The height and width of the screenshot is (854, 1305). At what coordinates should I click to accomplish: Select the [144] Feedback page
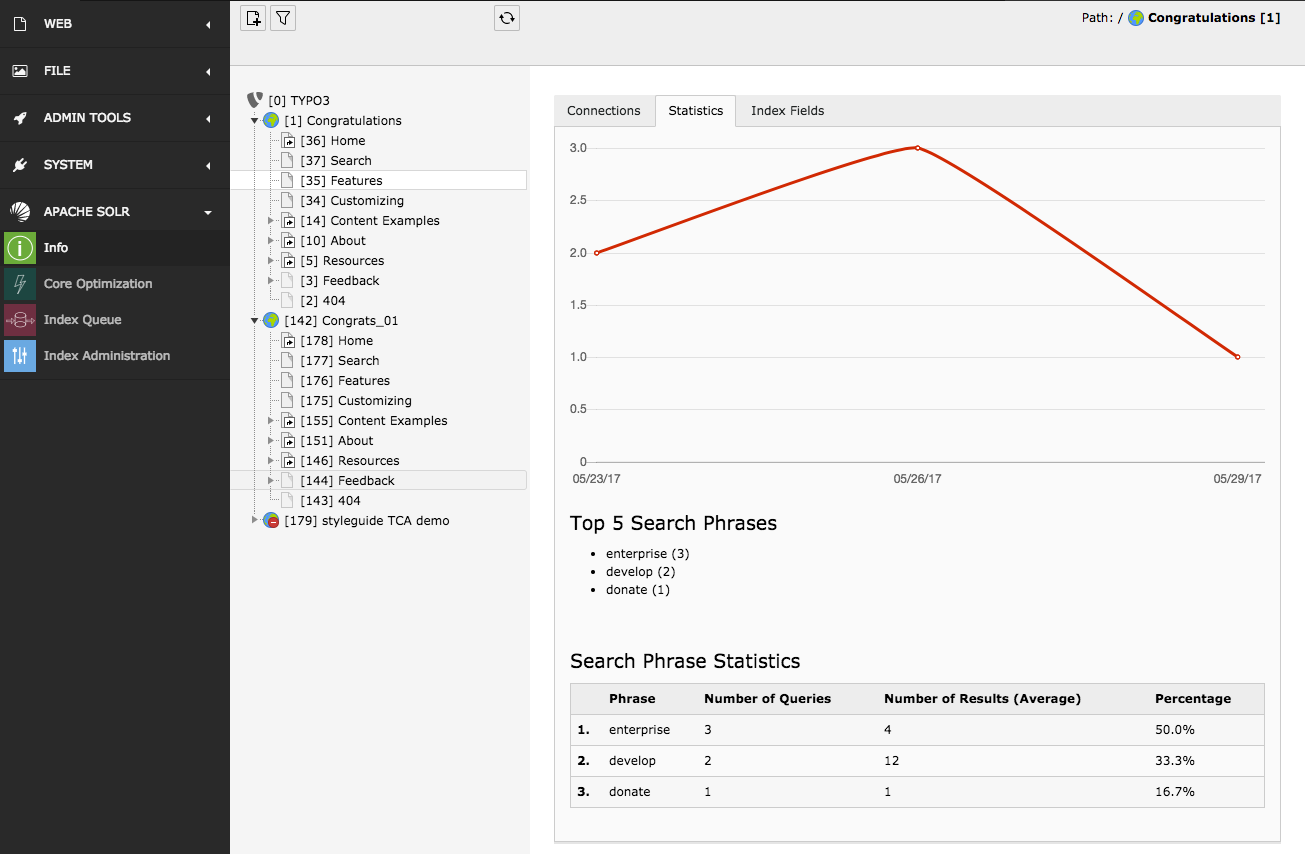[x=366, y=481]
